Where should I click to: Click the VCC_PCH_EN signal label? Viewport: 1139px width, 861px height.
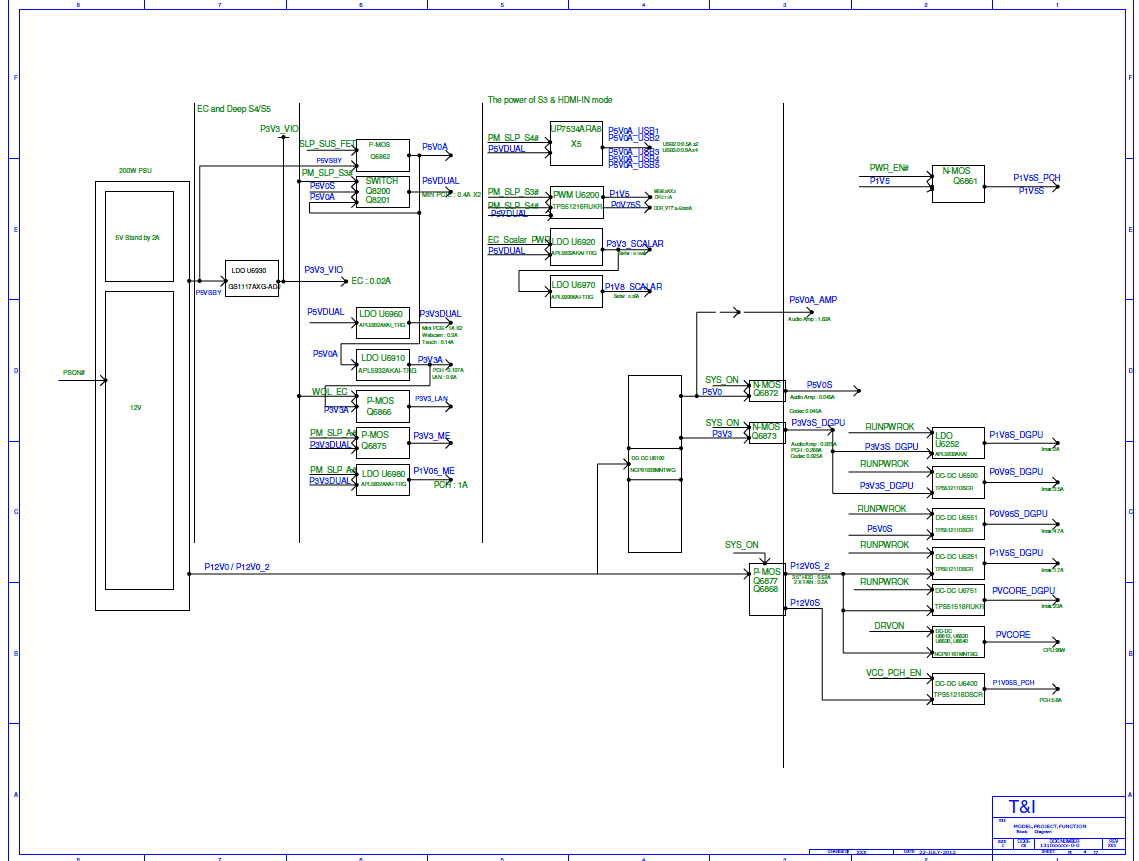pos(893,673)
